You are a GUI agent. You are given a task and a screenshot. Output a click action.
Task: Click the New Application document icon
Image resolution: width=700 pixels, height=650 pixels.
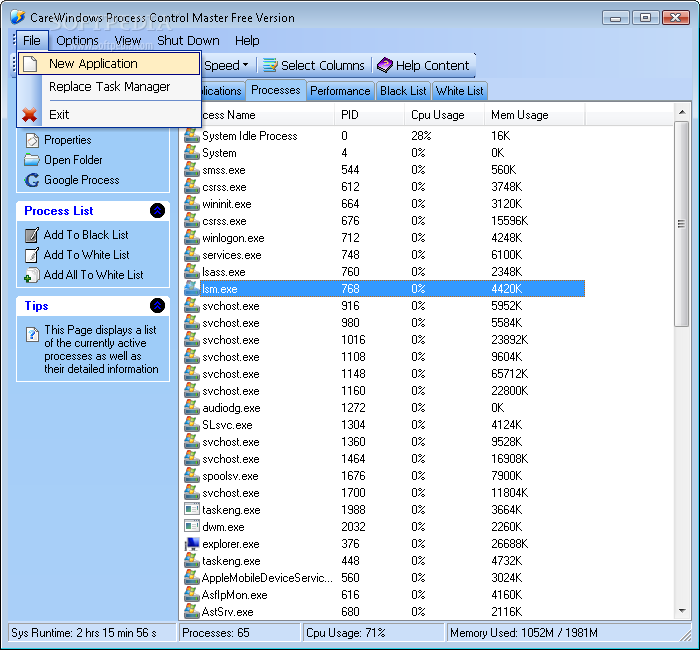30,63
